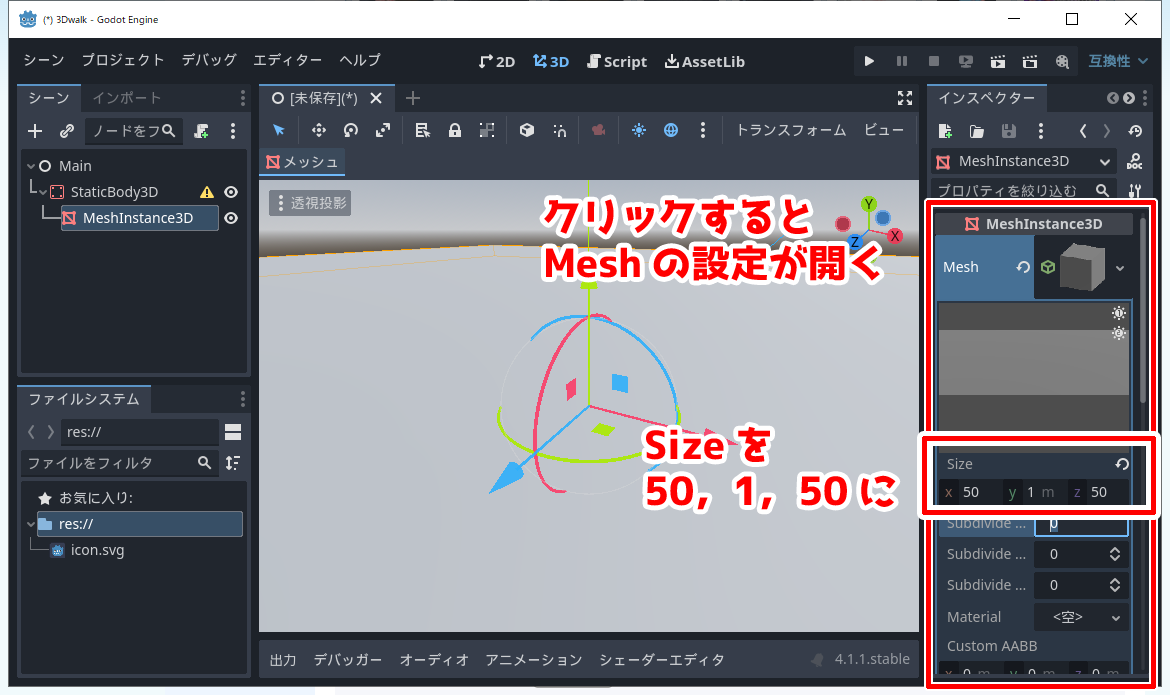Toggle distraction-free mode icon
This screenshot has width=1170, height=695.
[x=905, y=98]
